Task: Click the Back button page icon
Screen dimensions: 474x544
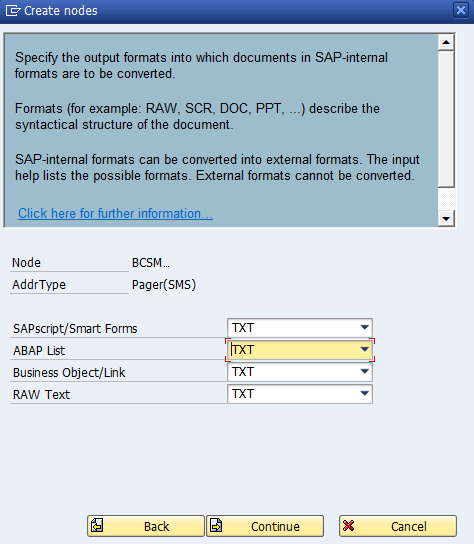Action: tap(97, 526)
